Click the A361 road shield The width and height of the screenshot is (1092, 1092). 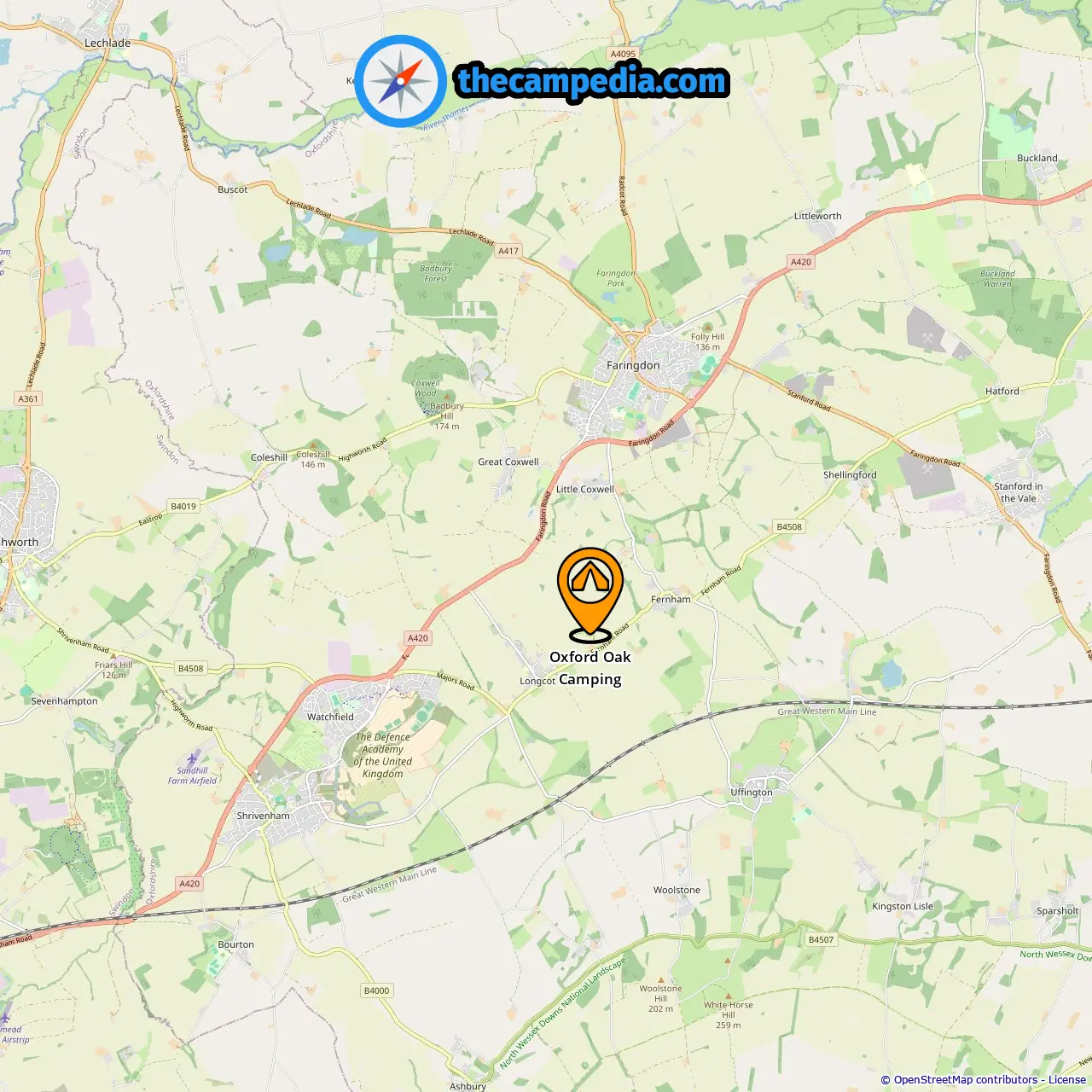[x=28, y=398]
